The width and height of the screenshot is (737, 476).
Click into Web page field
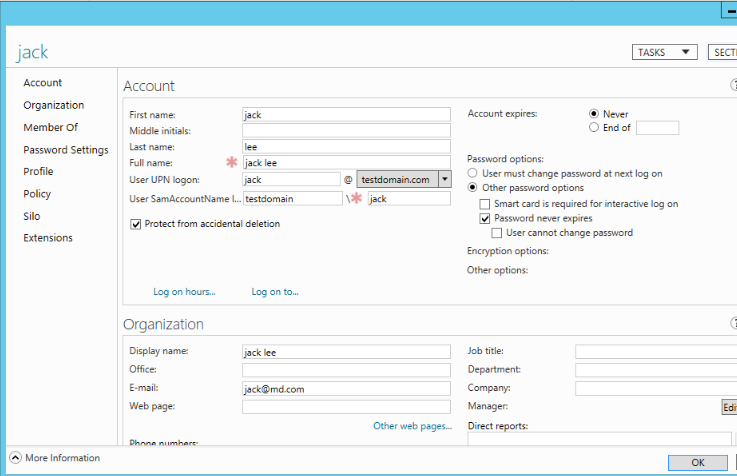click(346, 407)
